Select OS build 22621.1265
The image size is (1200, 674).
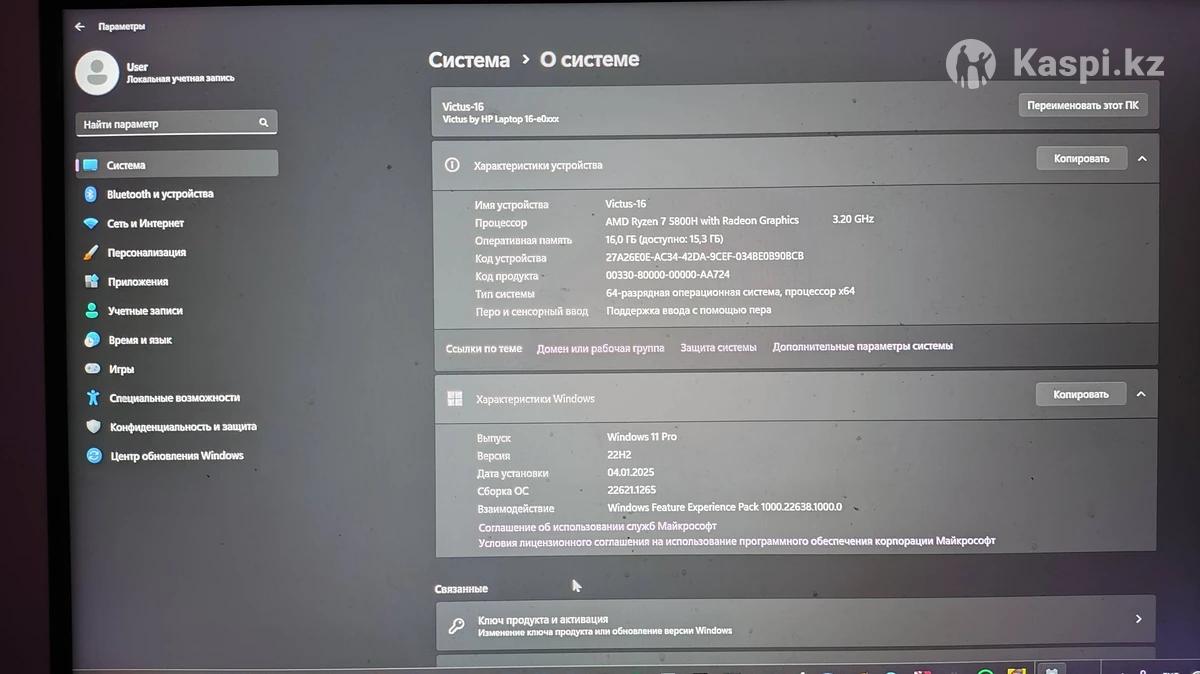(x=631, y=490)
